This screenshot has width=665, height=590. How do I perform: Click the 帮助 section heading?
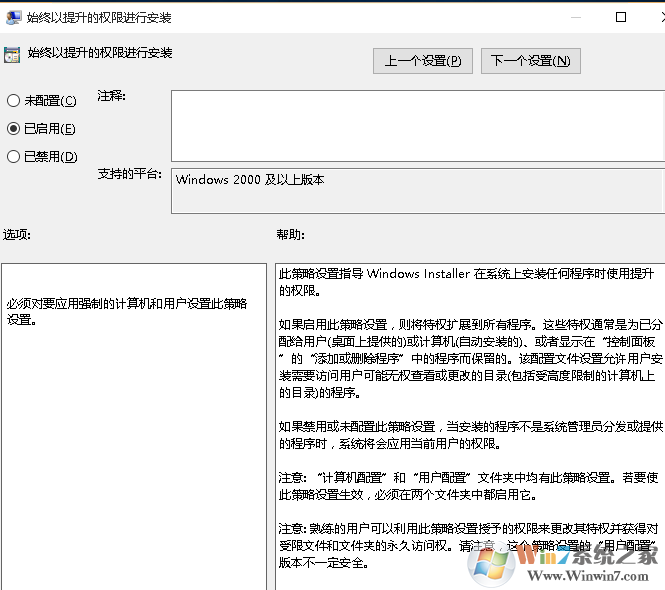pos(290,235)
